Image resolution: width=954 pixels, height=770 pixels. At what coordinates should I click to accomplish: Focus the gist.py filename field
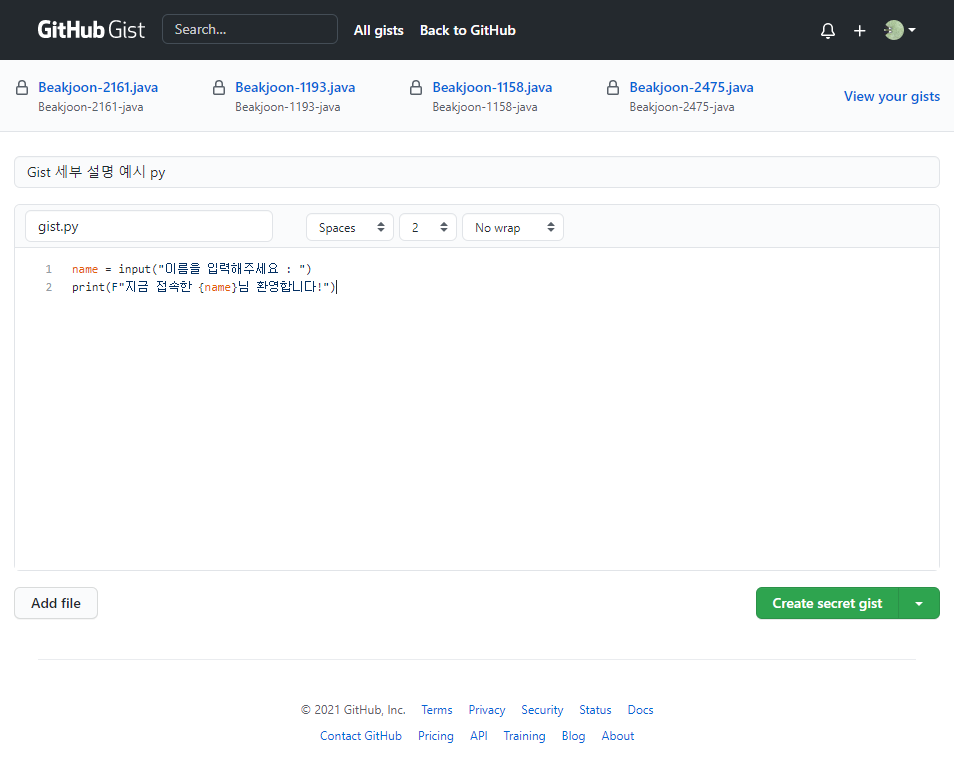pyautogui.click(x=148, y=226)
